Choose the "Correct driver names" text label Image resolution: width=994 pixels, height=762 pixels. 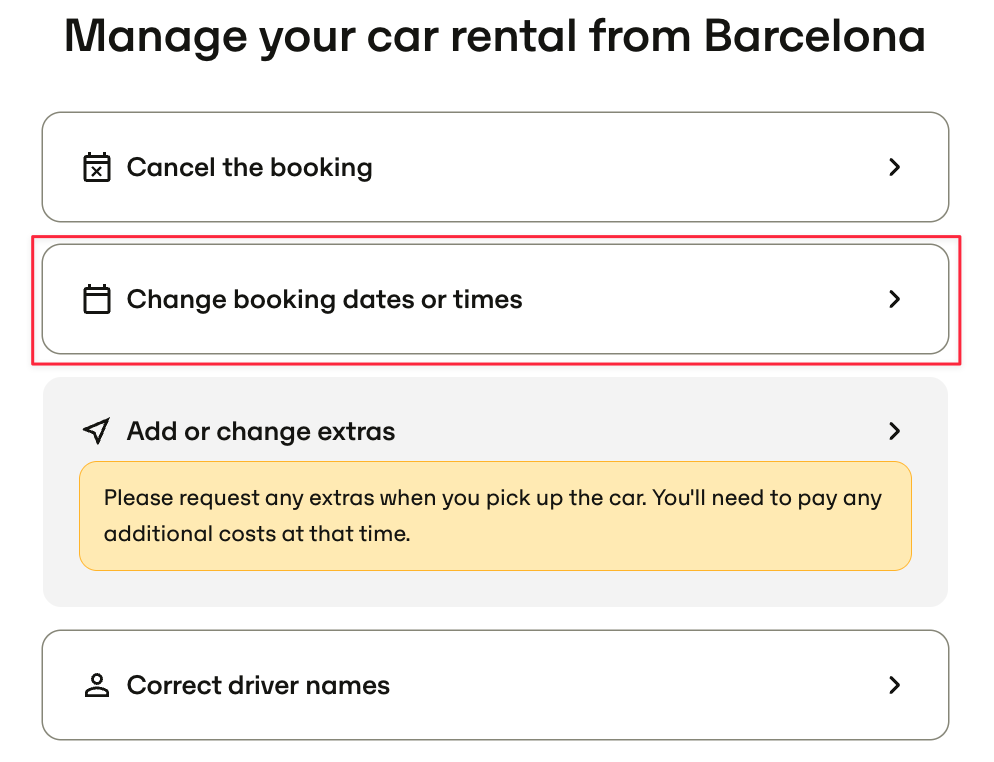click(259, 685)
